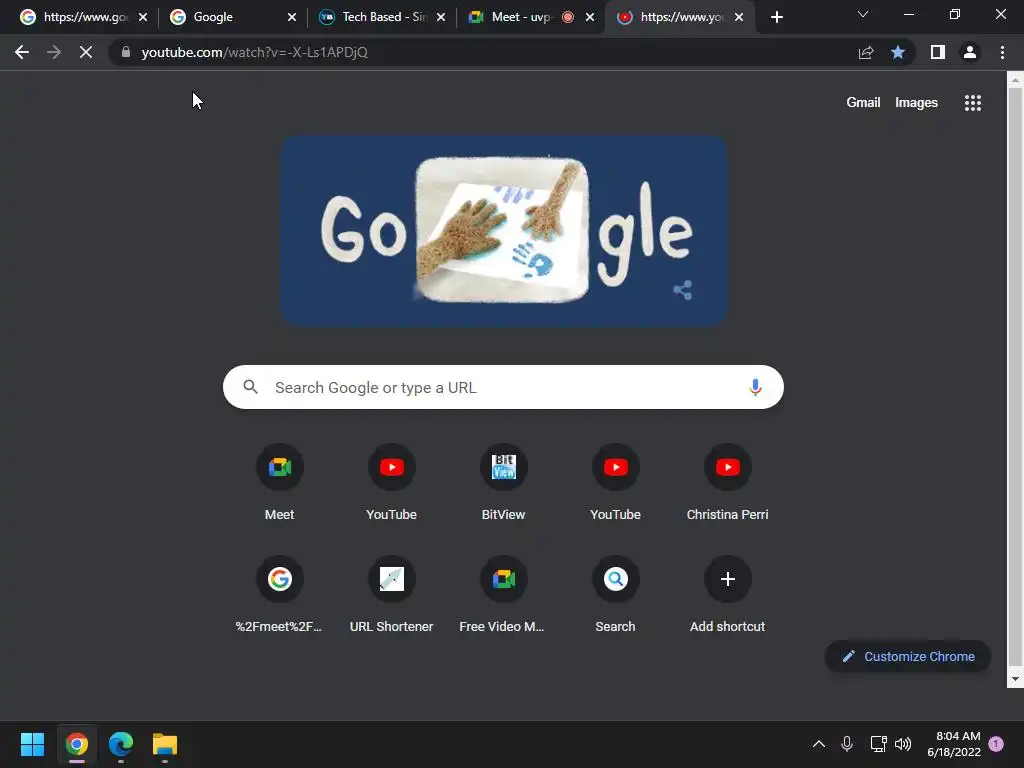The image size is (1024, 768).
Task: Open the Images link
Action: [x=916, y=103]
